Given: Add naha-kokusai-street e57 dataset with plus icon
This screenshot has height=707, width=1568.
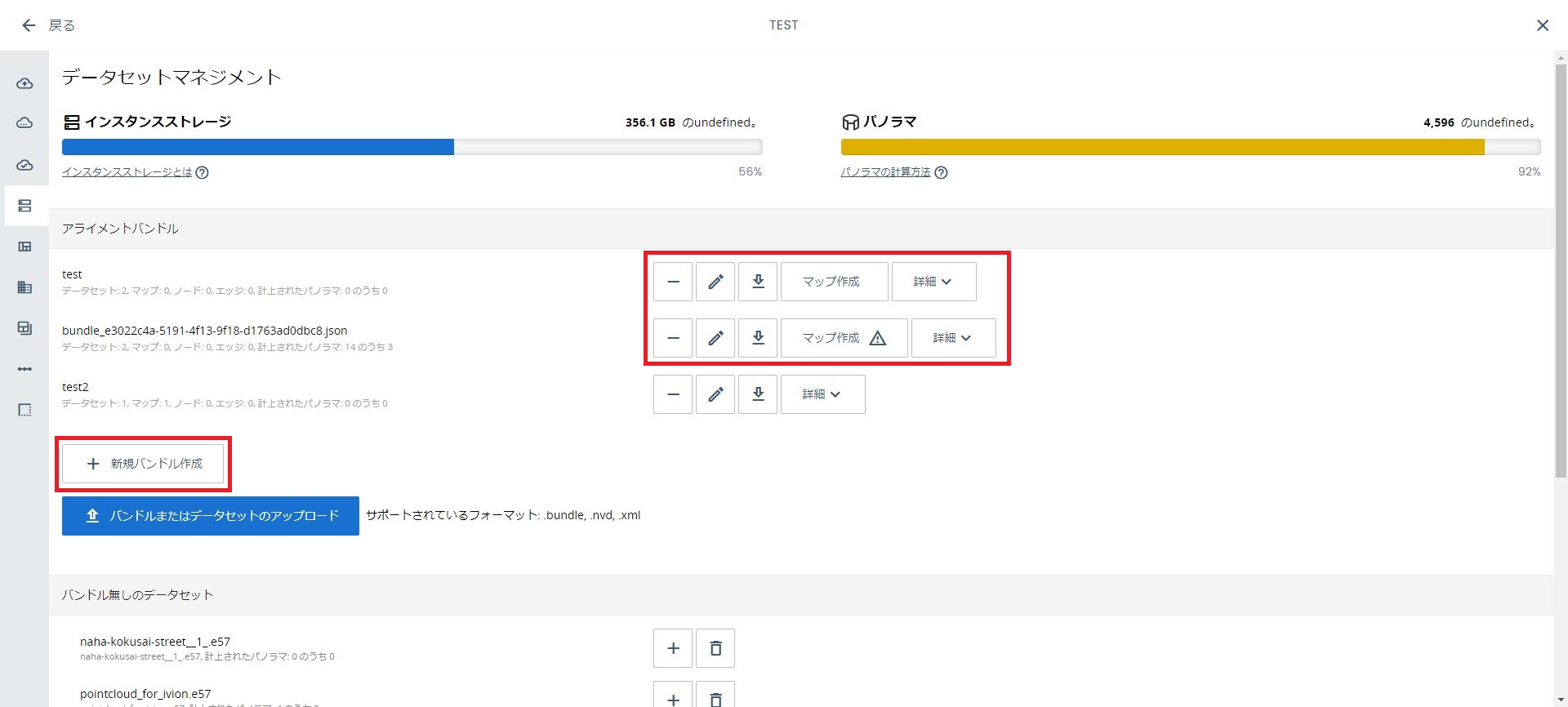Looking at the screenshot, I should [x=673, y=648].
